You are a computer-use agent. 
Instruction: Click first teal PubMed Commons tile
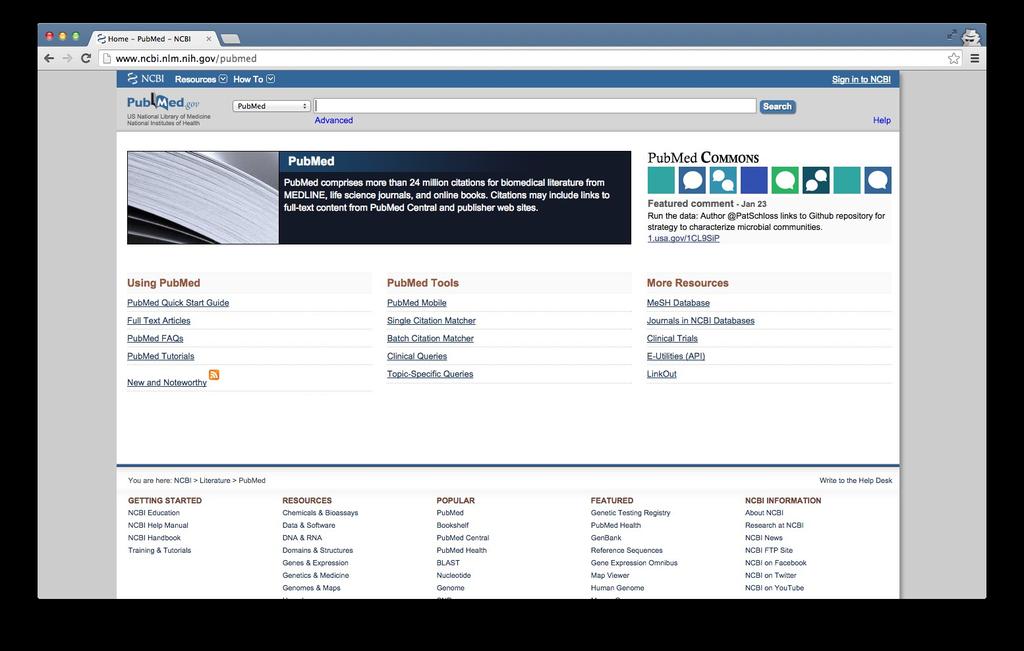click(x=661, y=180)
